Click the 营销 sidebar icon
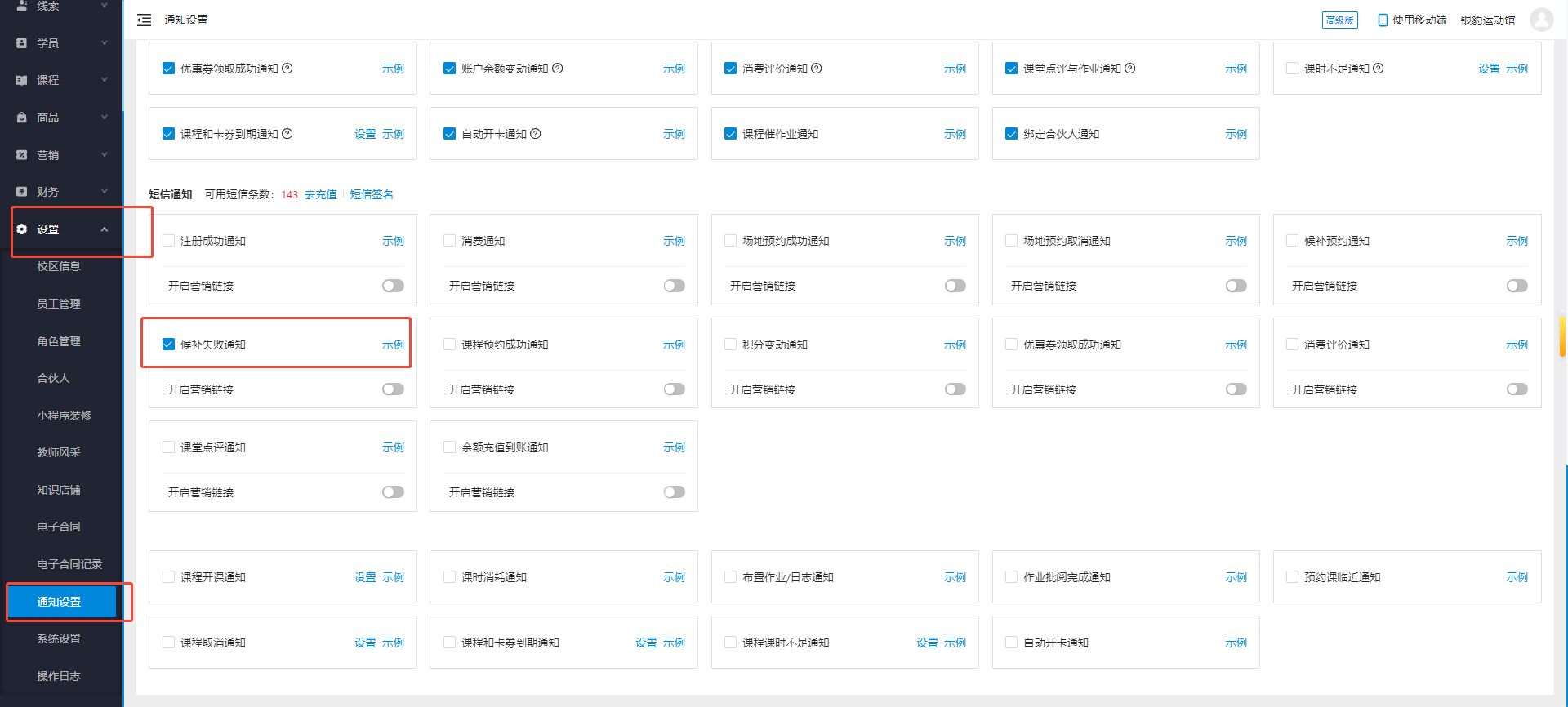The image size is (1568, 707). (22, 154)
